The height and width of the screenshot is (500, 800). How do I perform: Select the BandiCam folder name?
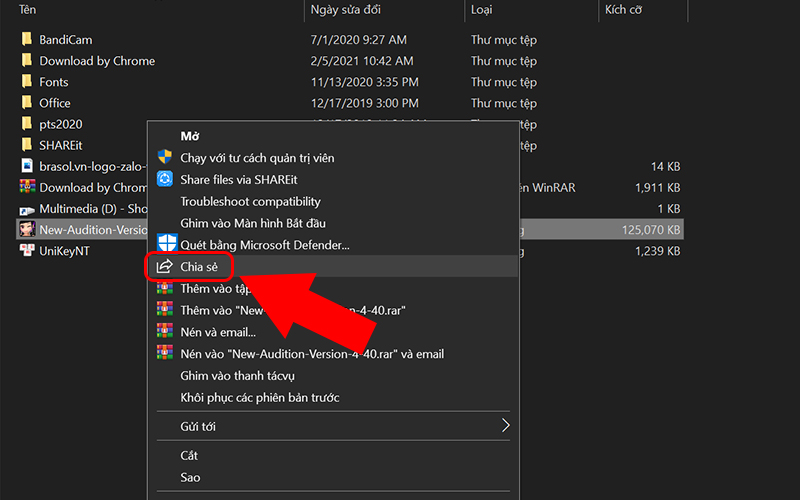pyautogui.click(x=66, y=40)
